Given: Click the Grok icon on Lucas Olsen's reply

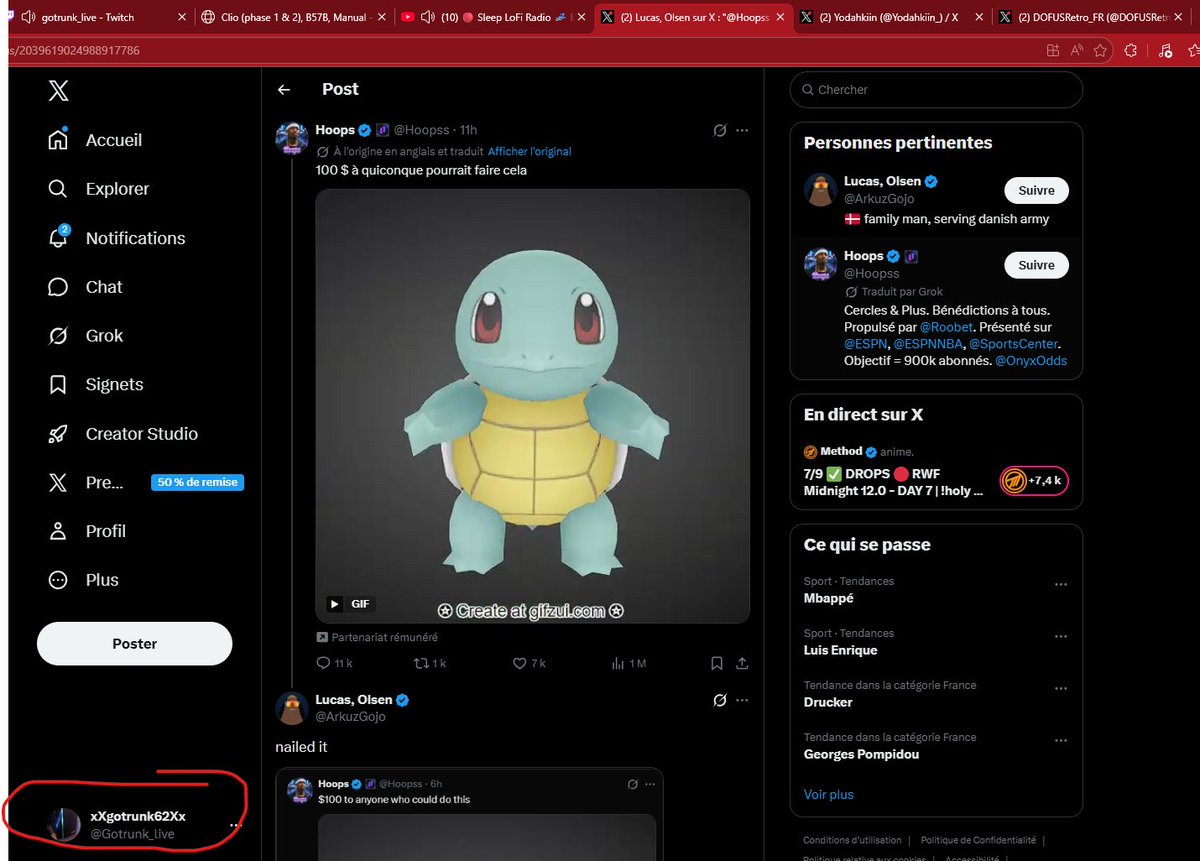Looking at the screenshot, I should 719,701.
